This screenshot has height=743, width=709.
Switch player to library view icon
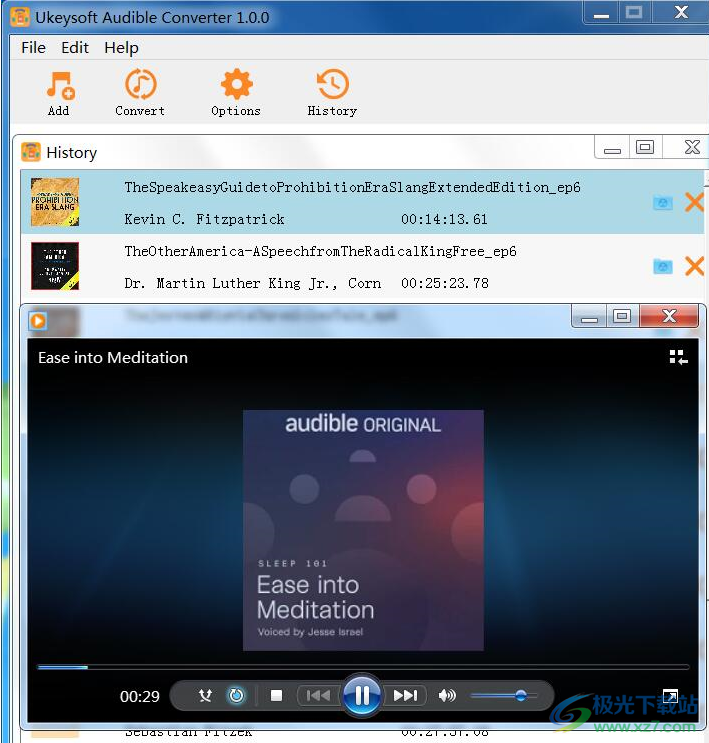coord(678,357)
